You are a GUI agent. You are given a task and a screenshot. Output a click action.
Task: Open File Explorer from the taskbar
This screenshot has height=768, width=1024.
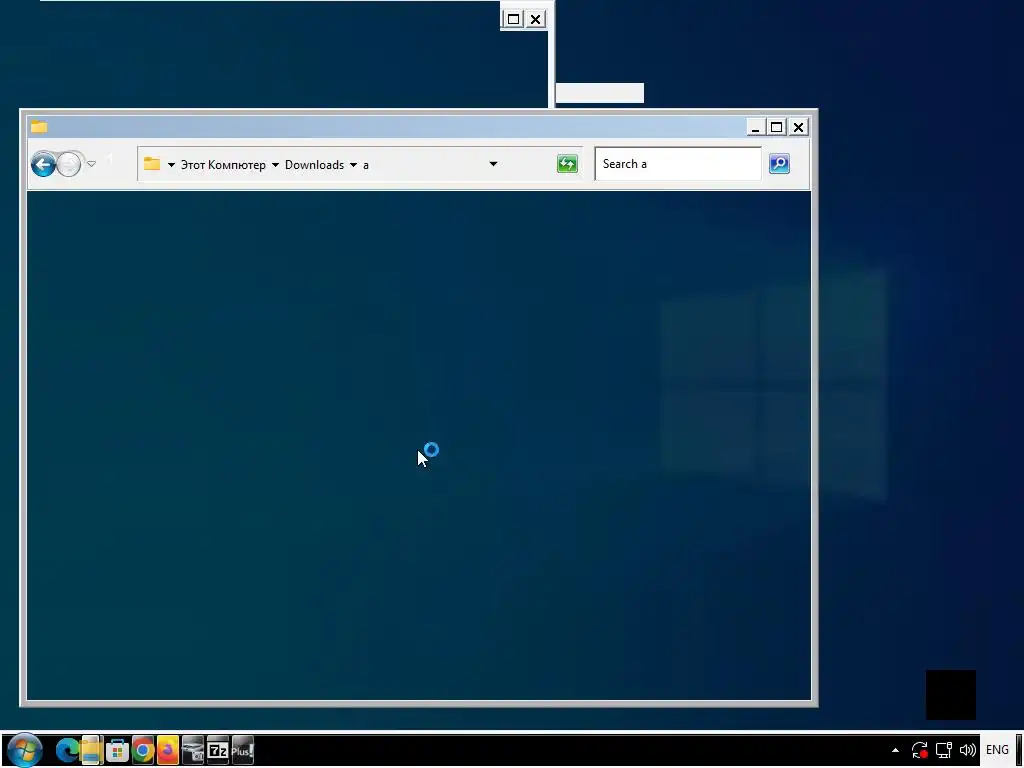(92, 750)
